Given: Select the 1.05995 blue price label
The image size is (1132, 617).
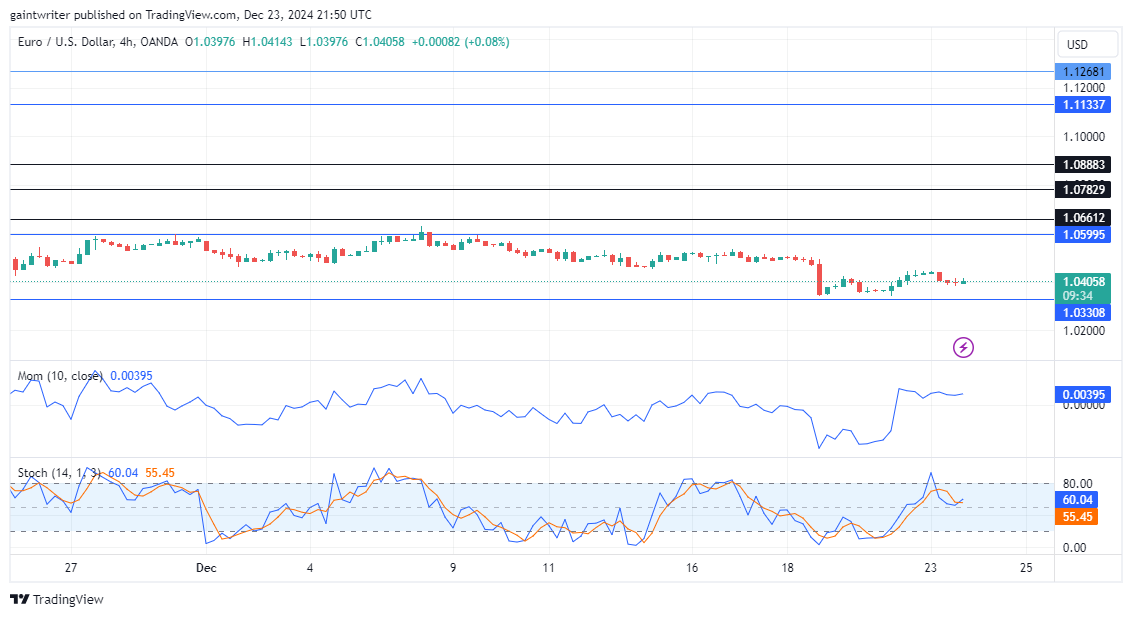Looking at the screenshot, I should (1083, 235).
